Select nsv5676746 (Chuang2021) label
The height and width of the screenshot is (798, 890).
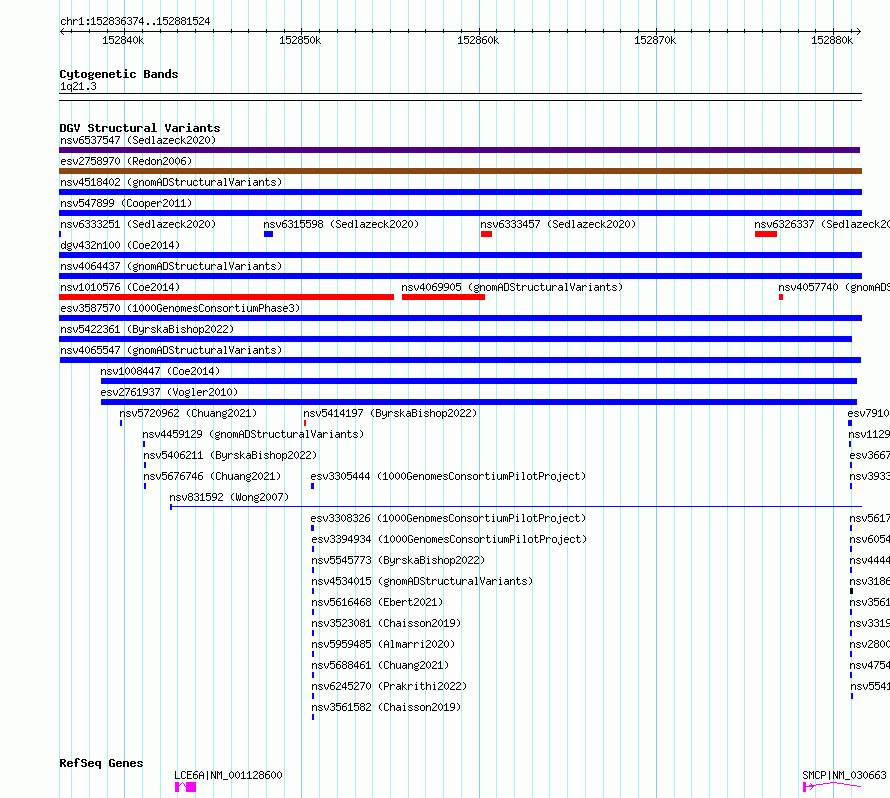point(212,476)
